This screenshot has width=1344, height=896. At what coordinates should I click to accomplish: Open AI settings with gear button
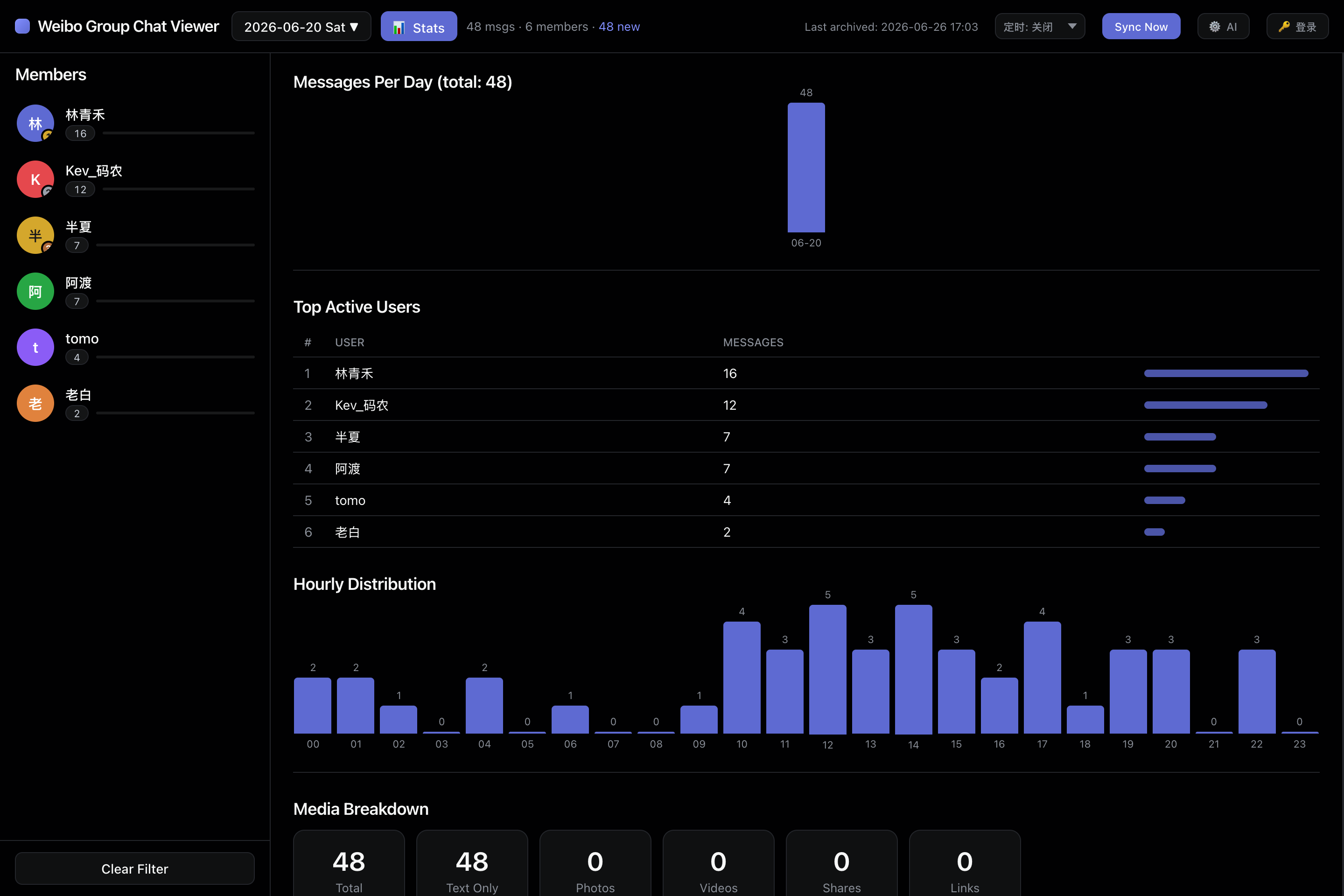click(1223, 26)
